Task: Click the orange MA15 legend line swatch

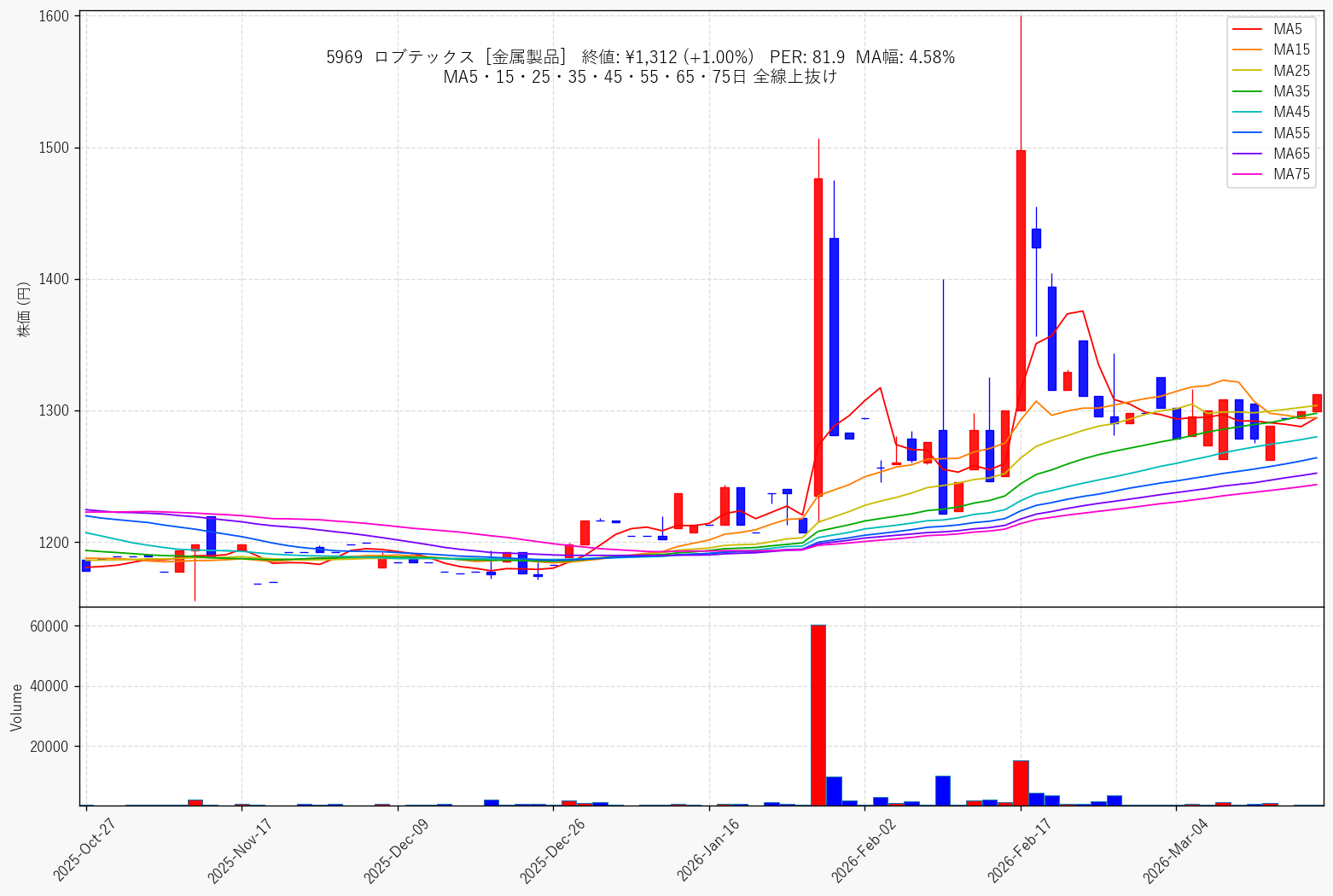Action: 1248,50
